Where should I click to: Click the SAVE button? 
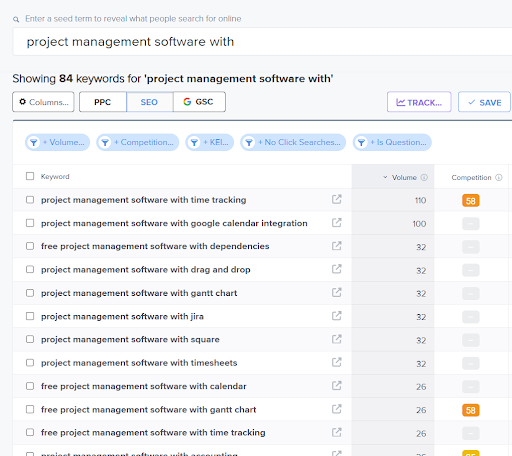pyautogui.click(x=484, y=102)
